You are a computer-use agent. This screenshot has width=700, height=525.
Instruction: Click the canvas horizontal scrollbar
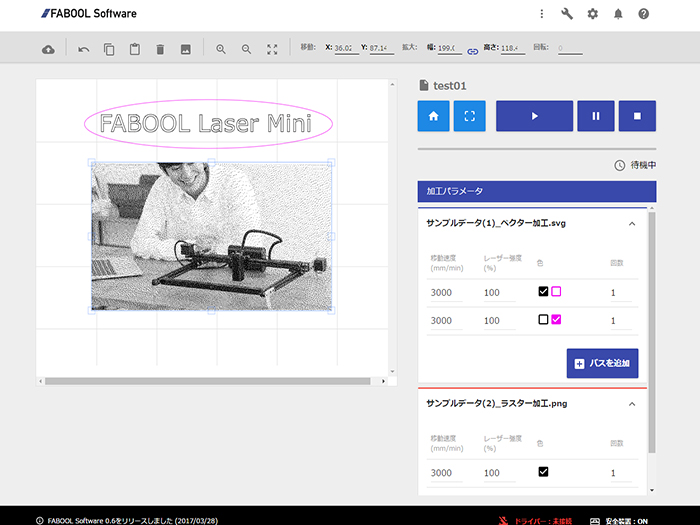coord(208,381)
